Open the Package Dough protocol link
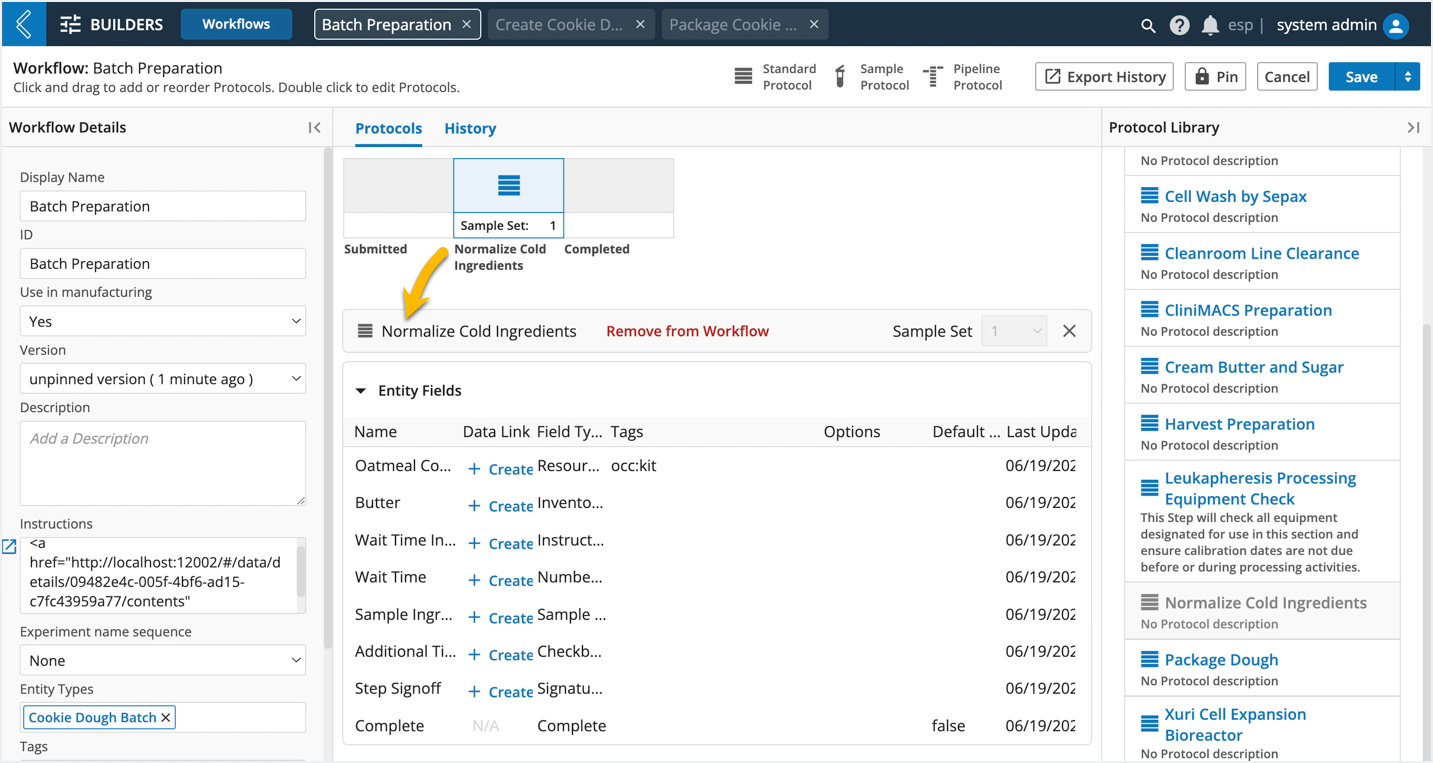 tap(1221, 660)
